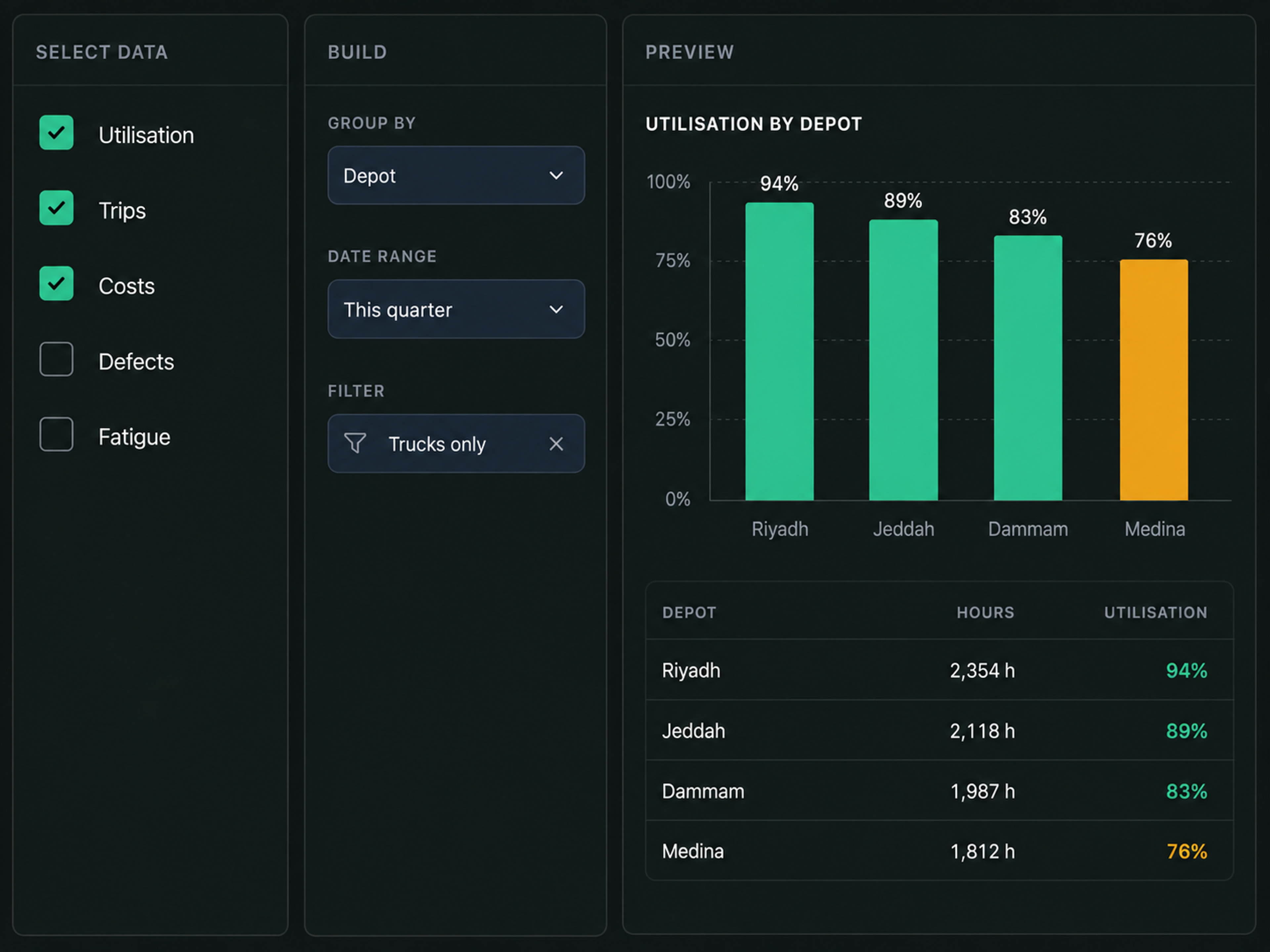Click the 83% utilisation table value
This screenshot has width=1270, height=952.
tap(1186, 792)
